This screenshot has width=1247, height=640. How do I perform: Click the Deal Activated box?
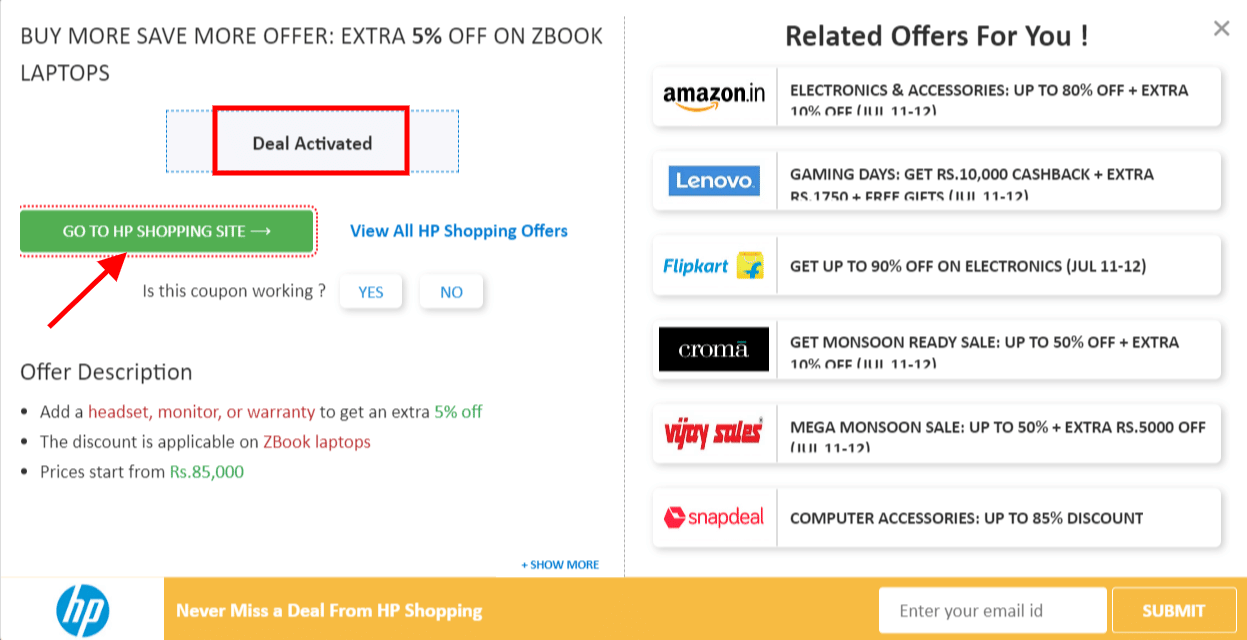coord(311,143)
